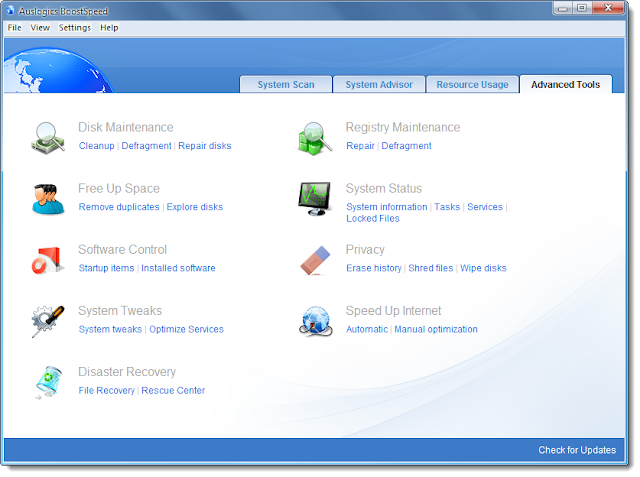Open Installed software link
This screenshot has width=640, height=477.
tap(178, 268)
